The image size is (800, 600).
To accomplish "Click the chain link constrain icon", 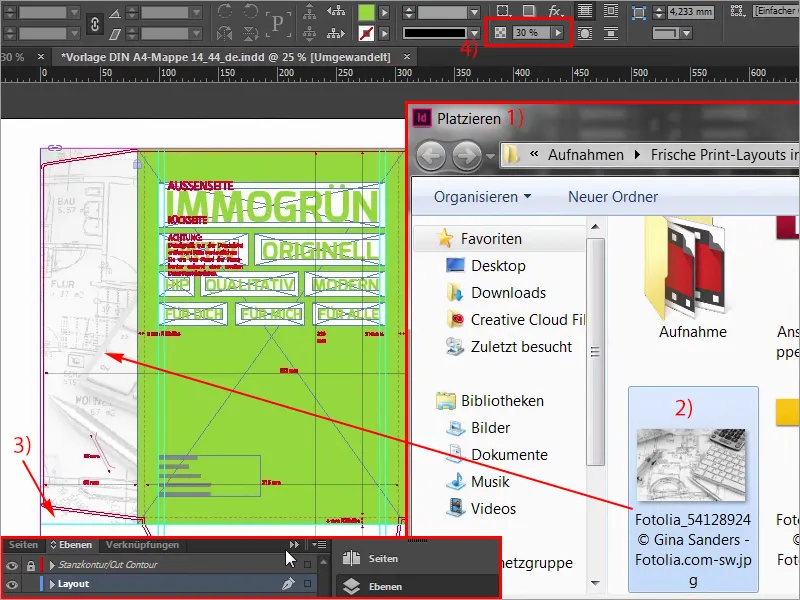I will point(94,21).
